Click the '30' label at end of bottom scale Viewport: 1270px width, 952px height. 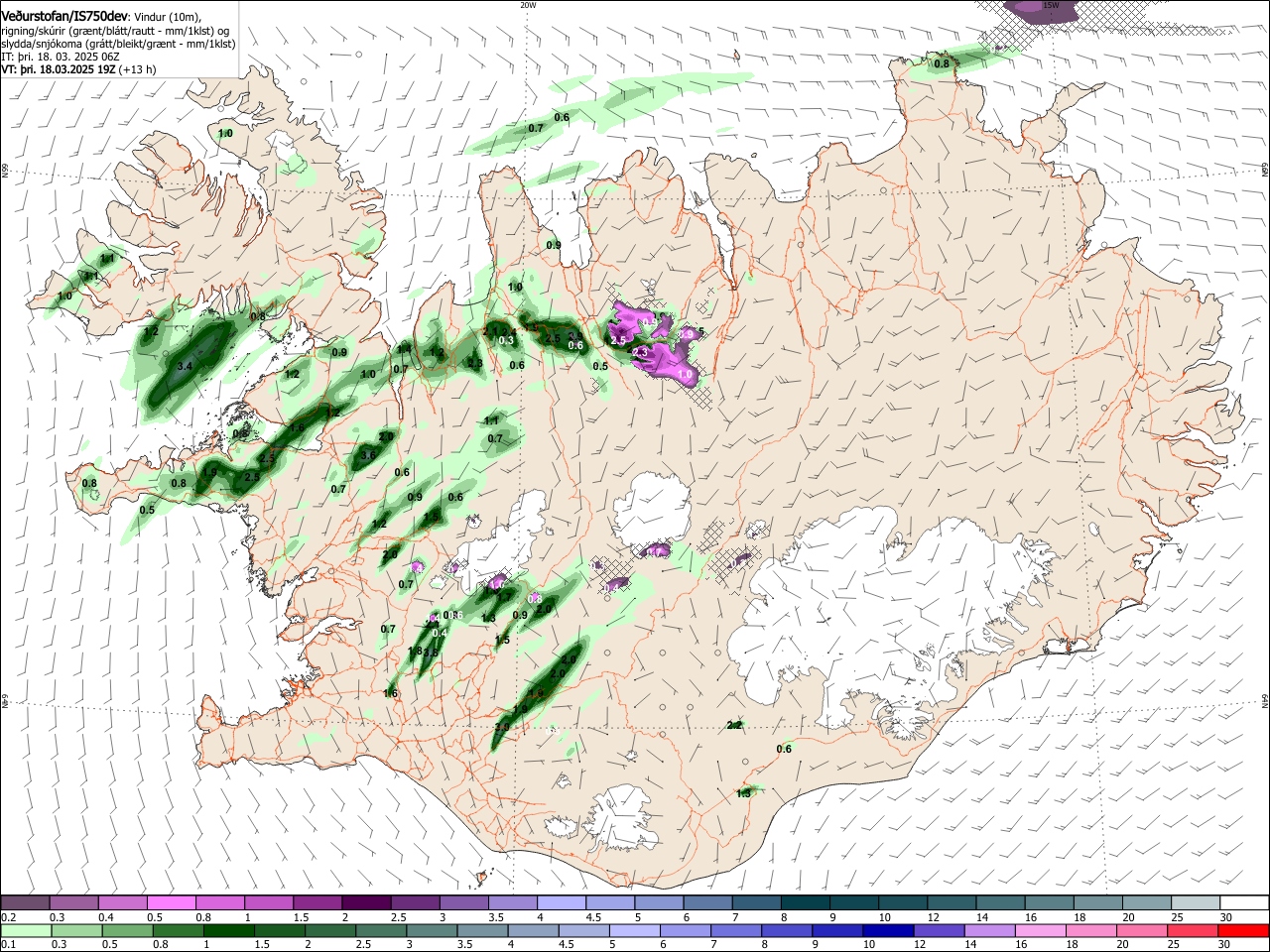(1225, 944)
